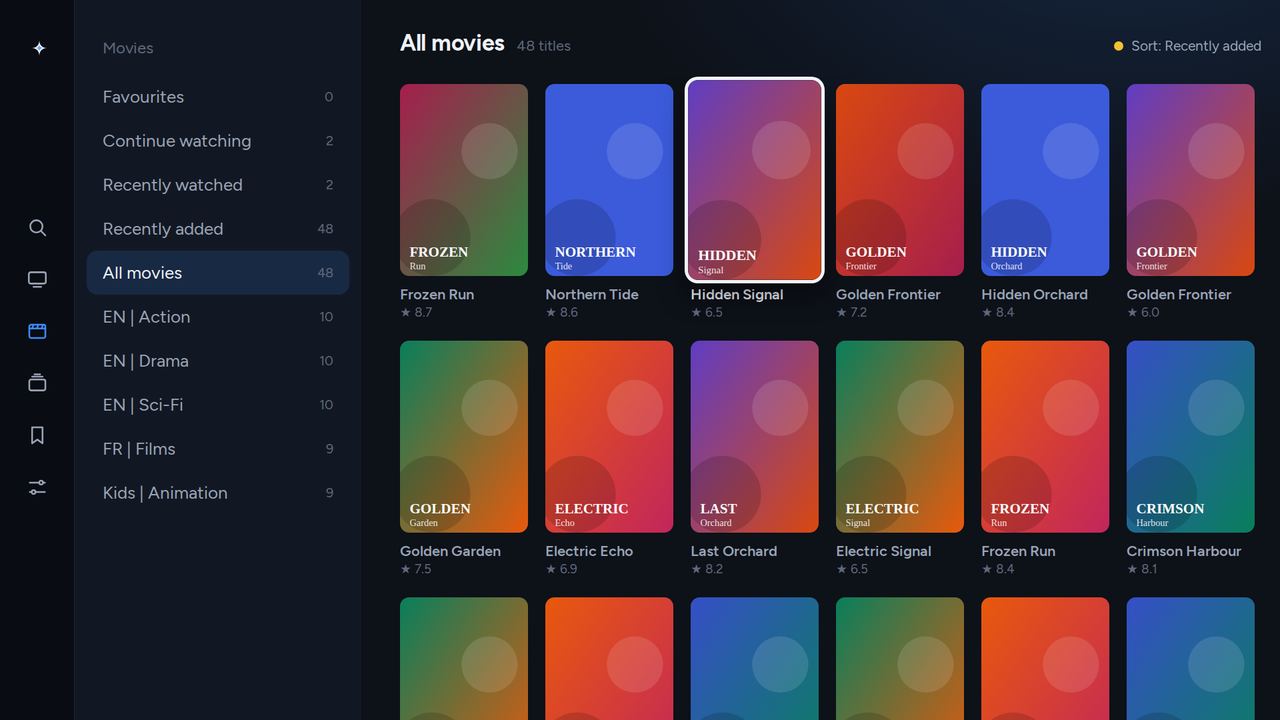This screenshot has height=720, width=1280.
Task: Open Frozen Run poster rated 8.4
Action: click(x=1045, y=437)
